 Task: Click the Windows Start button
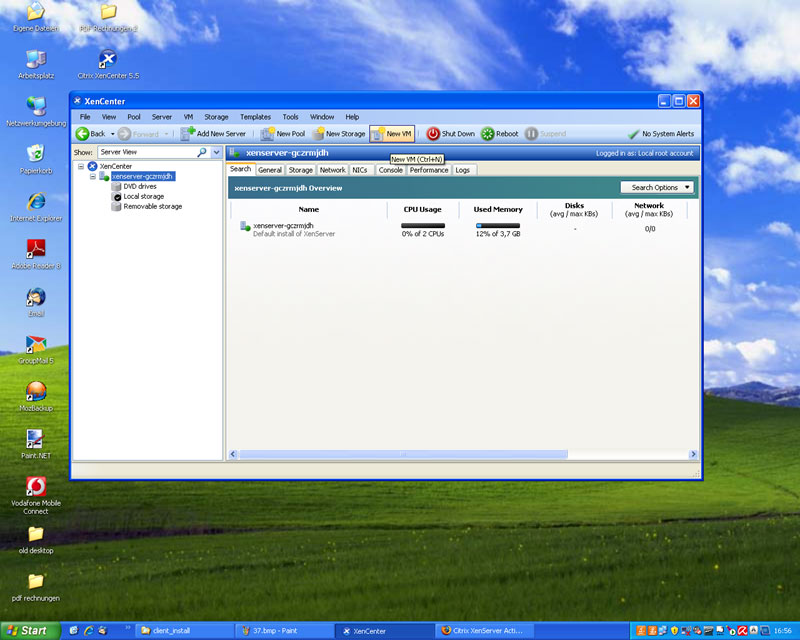tap(30, 631)
